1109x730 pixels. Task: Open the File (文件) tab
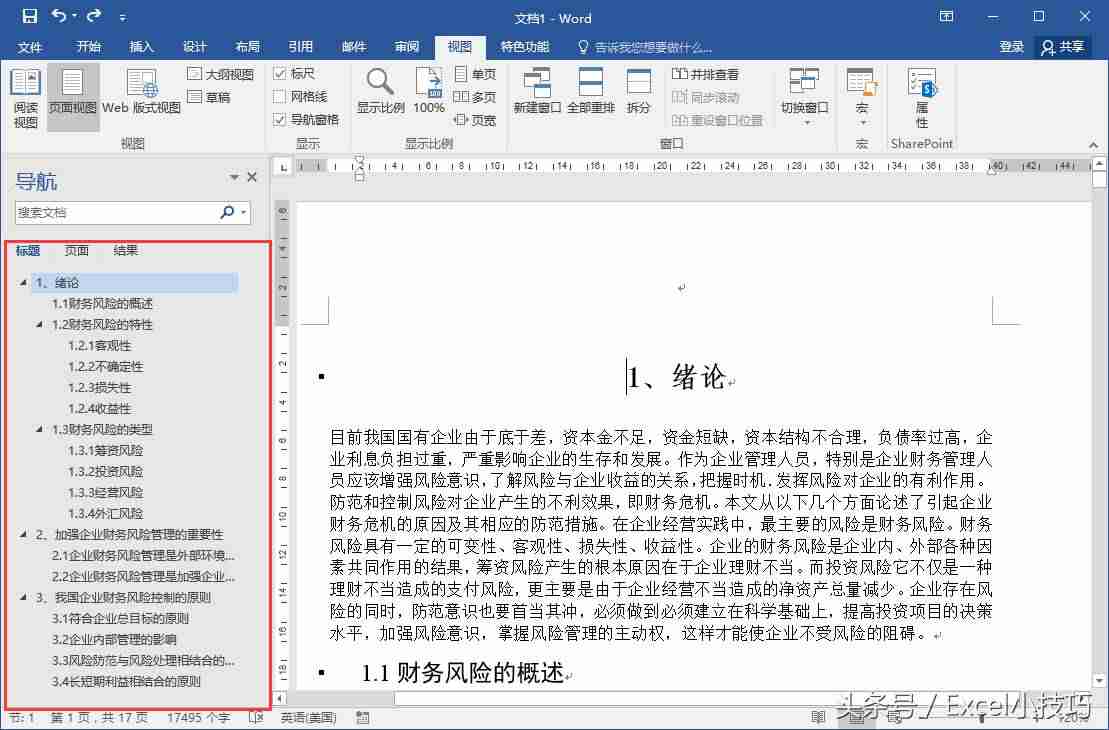pos(30,47)
